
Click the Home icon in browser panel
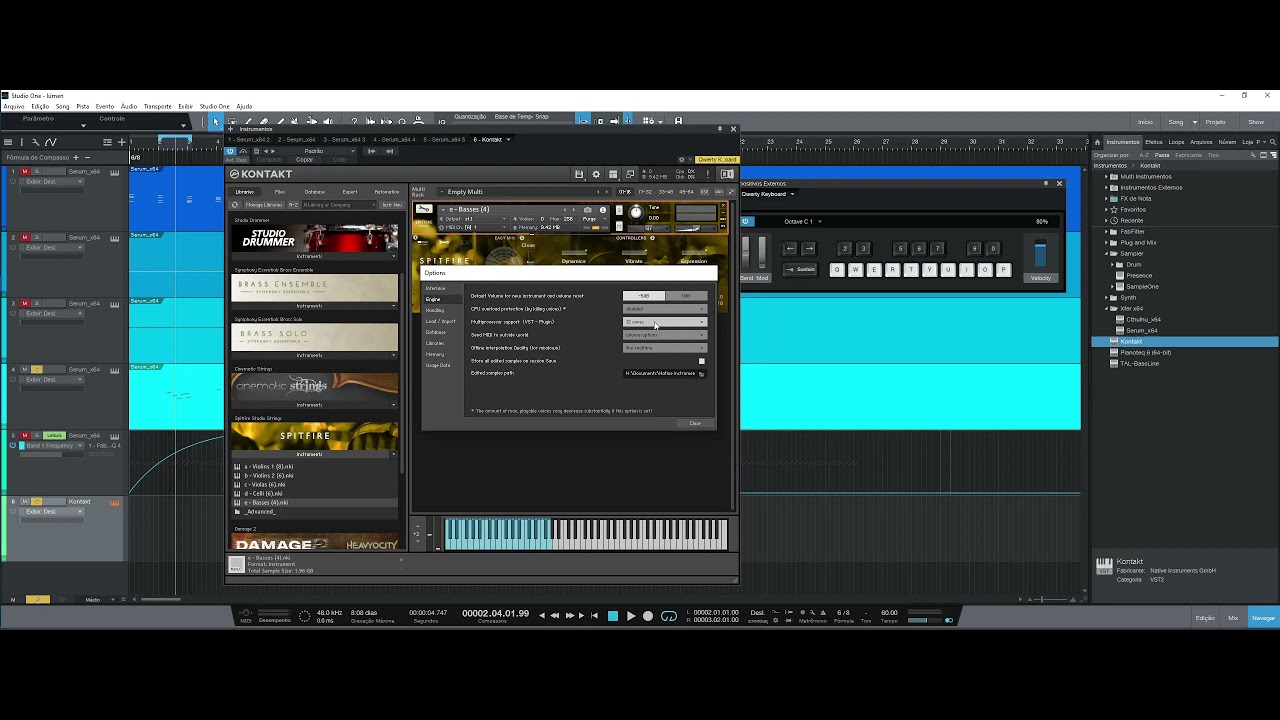coord(1097,142)
